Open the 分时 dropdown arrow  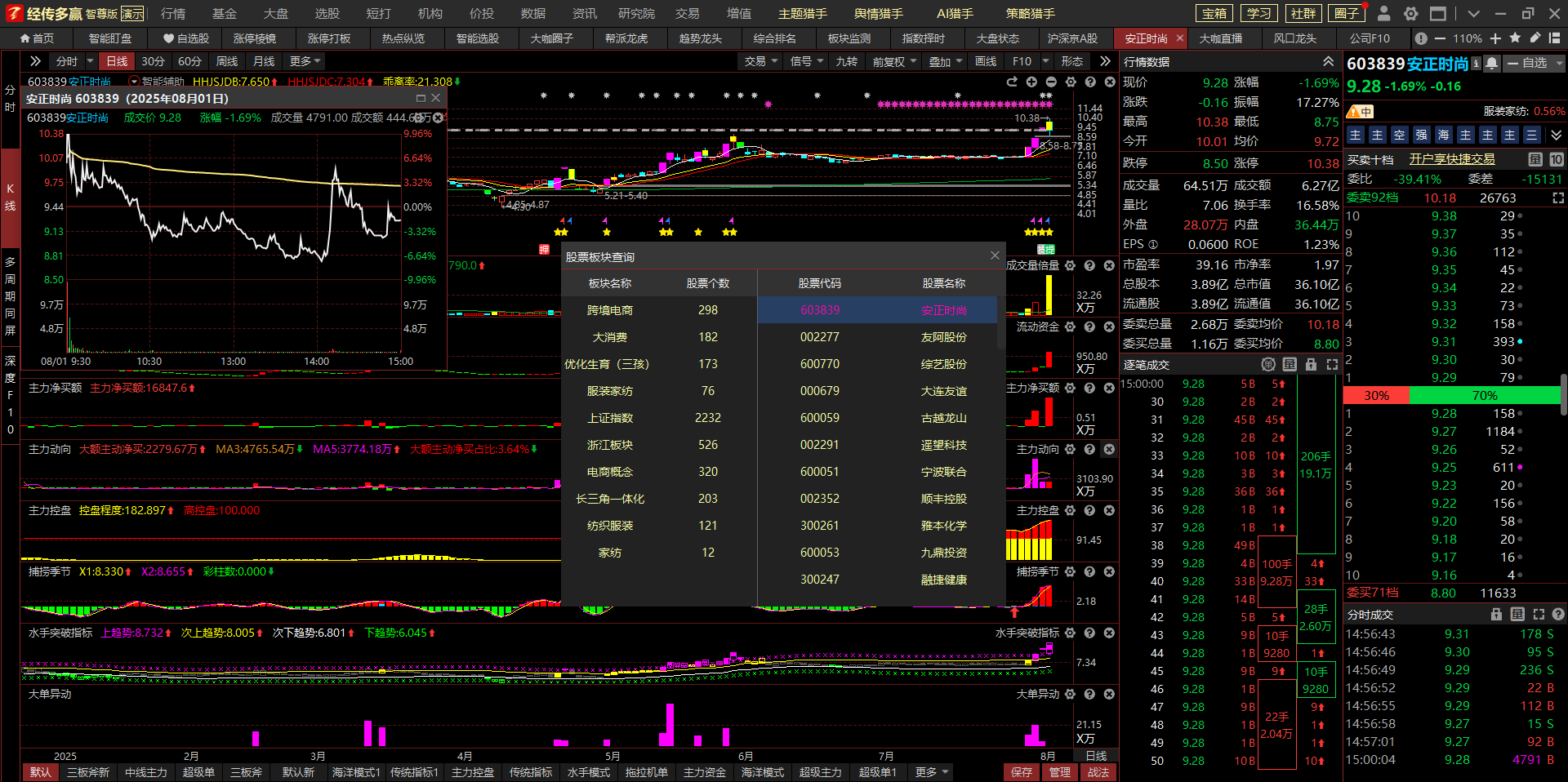(x=90, y=61)
